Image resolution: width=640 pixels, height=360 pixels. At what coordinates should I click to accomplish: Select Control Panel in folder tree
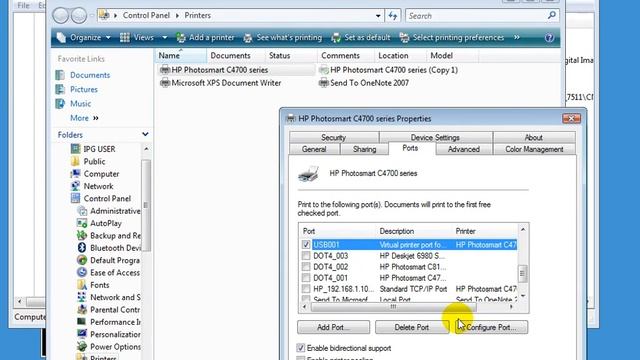pos(107,198)
